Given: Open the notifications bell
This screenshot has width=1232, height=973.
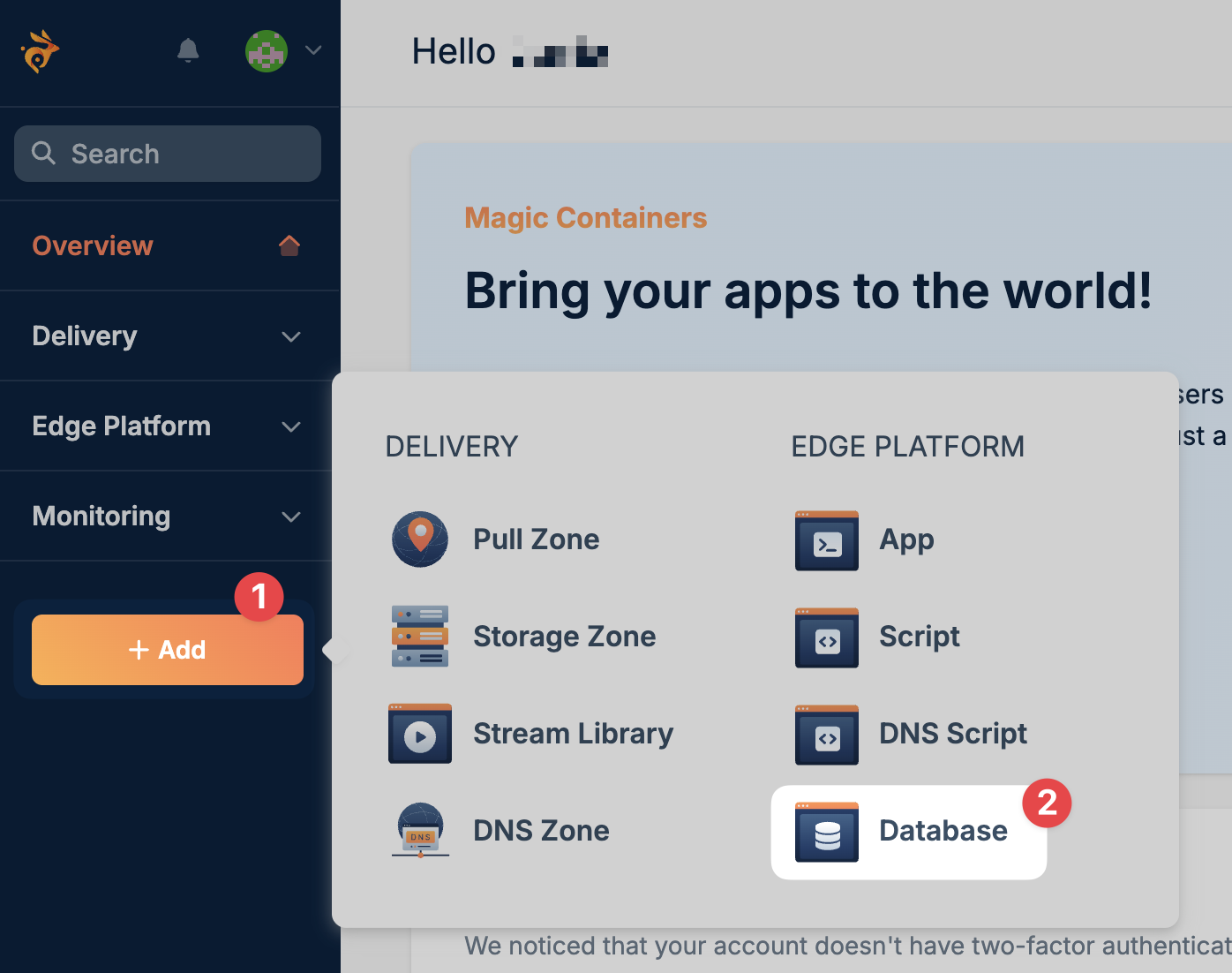Looking at the screenshot, I should [188, 50].
